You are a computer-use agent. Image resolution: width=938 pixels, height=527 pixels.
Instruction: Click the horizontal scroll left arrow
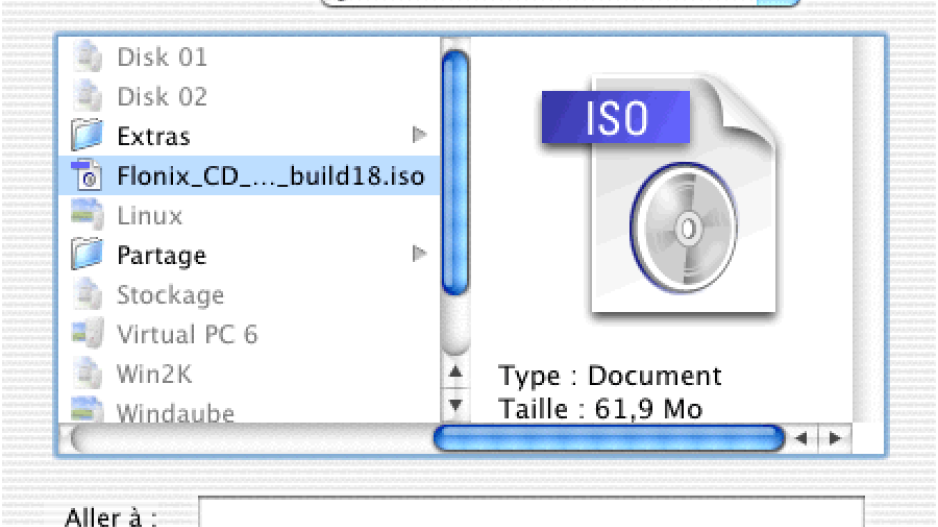click(802, 438)
